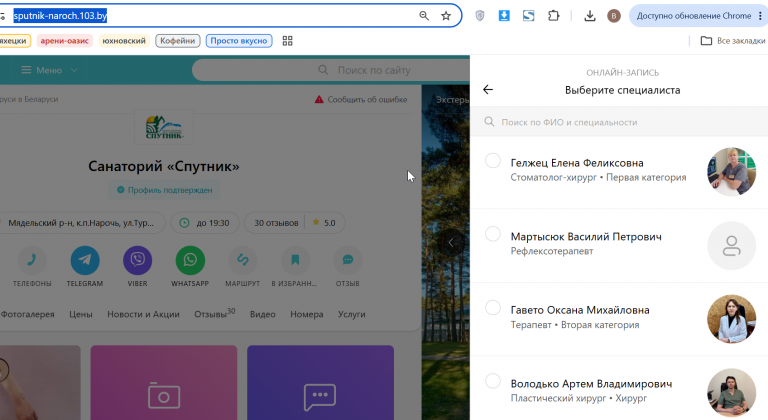Image resolution: width=768 pixels, height=420 pixels.
Task: Select specialist Володько Артем Владимирович radio
Action: pyautogui.click(x=493, y=381)
